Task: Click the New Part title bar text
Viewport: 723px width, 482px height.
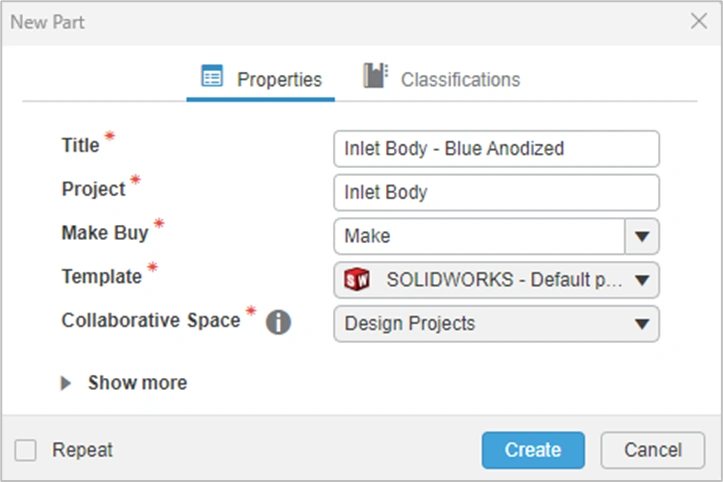Action: (47, 21)
